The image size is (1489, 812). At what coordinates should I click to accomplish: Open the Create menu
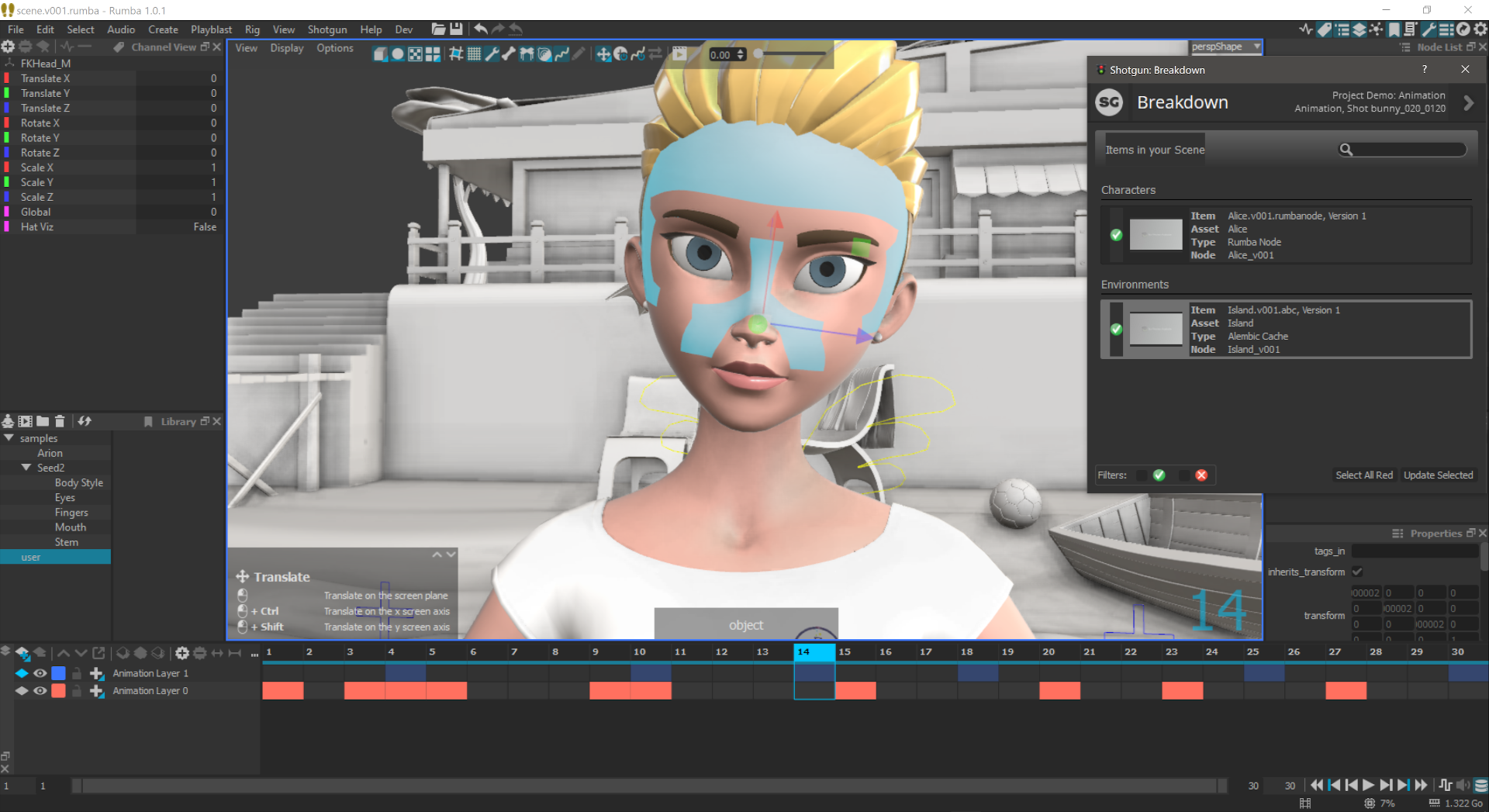[163, 29]
